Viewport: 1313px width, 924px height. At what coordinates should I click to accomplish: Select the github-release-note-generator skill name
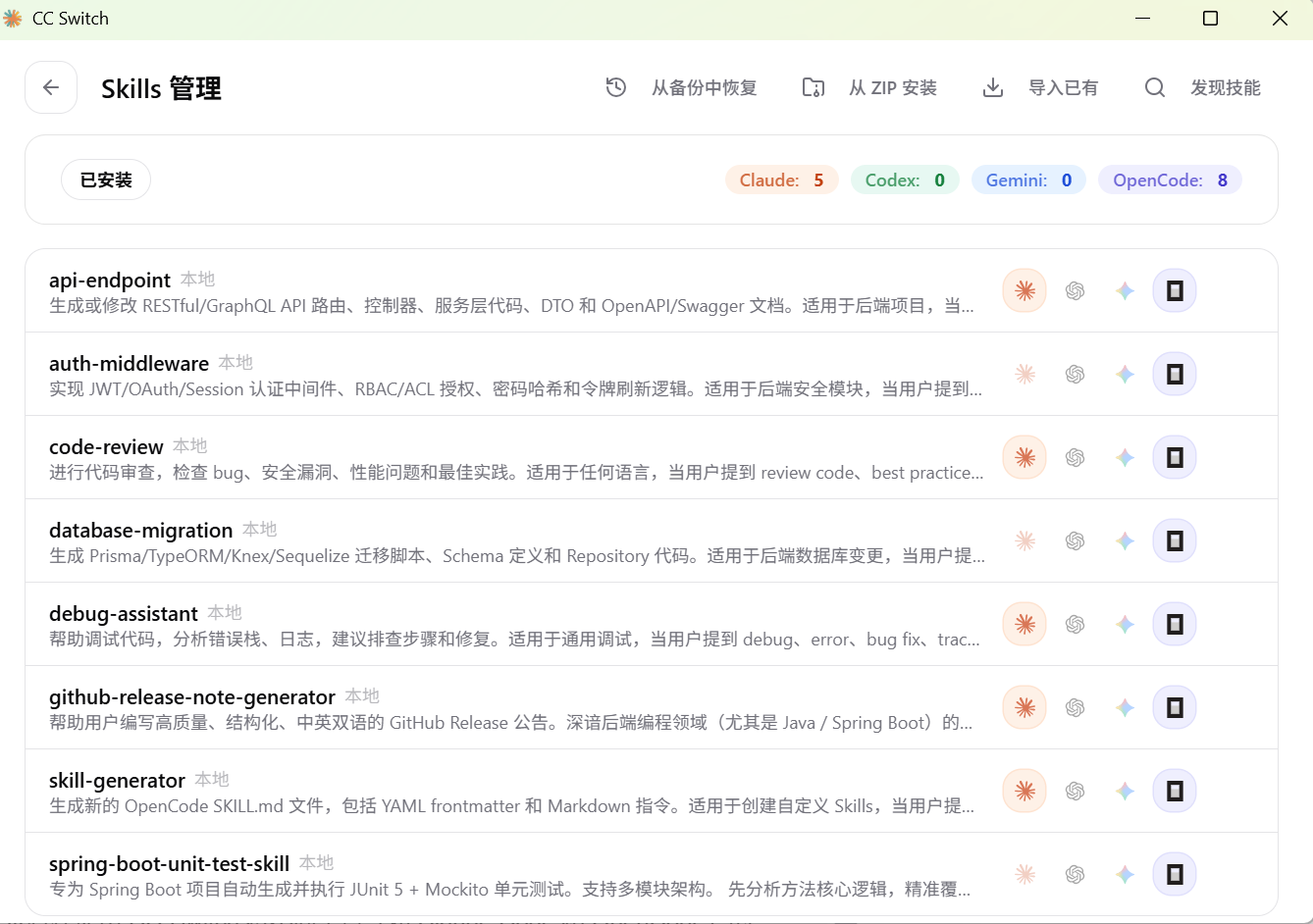click(192, 697)
